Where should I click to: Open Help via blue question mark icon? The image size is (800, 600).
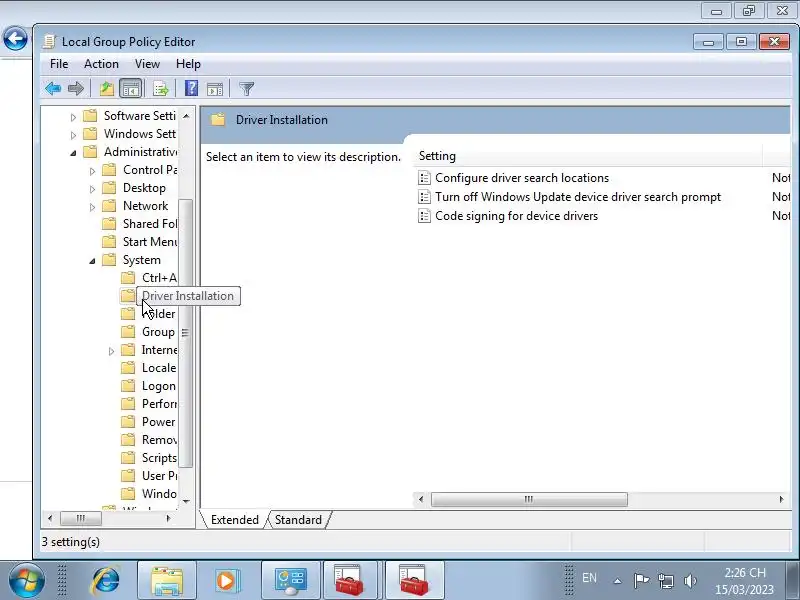pyautogui.click(x=191, y=89)
